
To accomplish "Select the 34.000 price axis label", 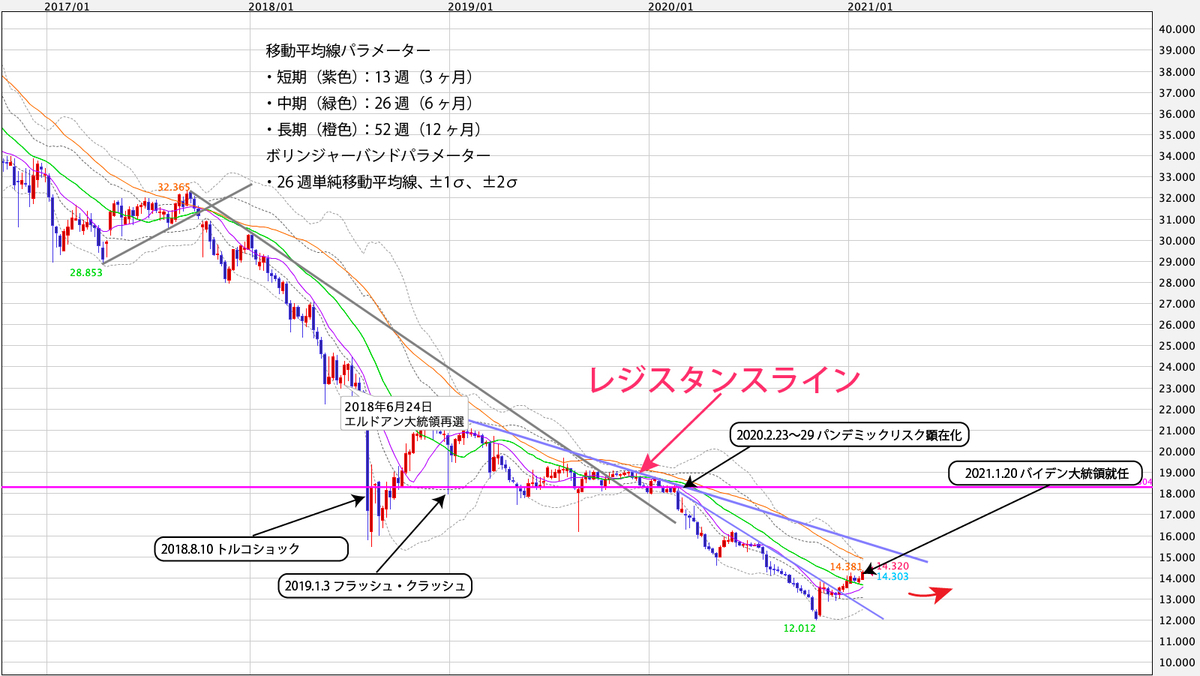I will (1177, 156).
